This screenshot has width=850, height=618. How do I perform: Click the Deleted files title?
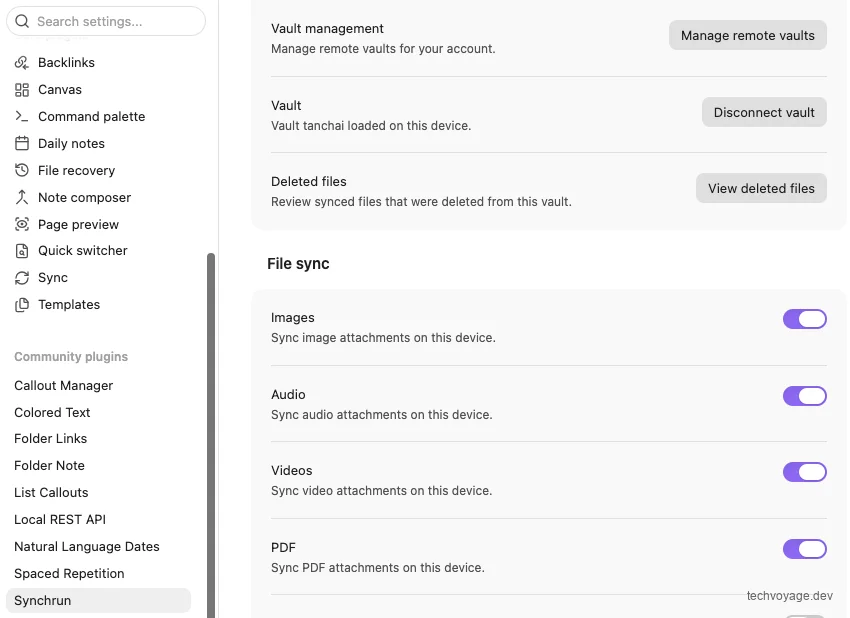pos(308,182)
